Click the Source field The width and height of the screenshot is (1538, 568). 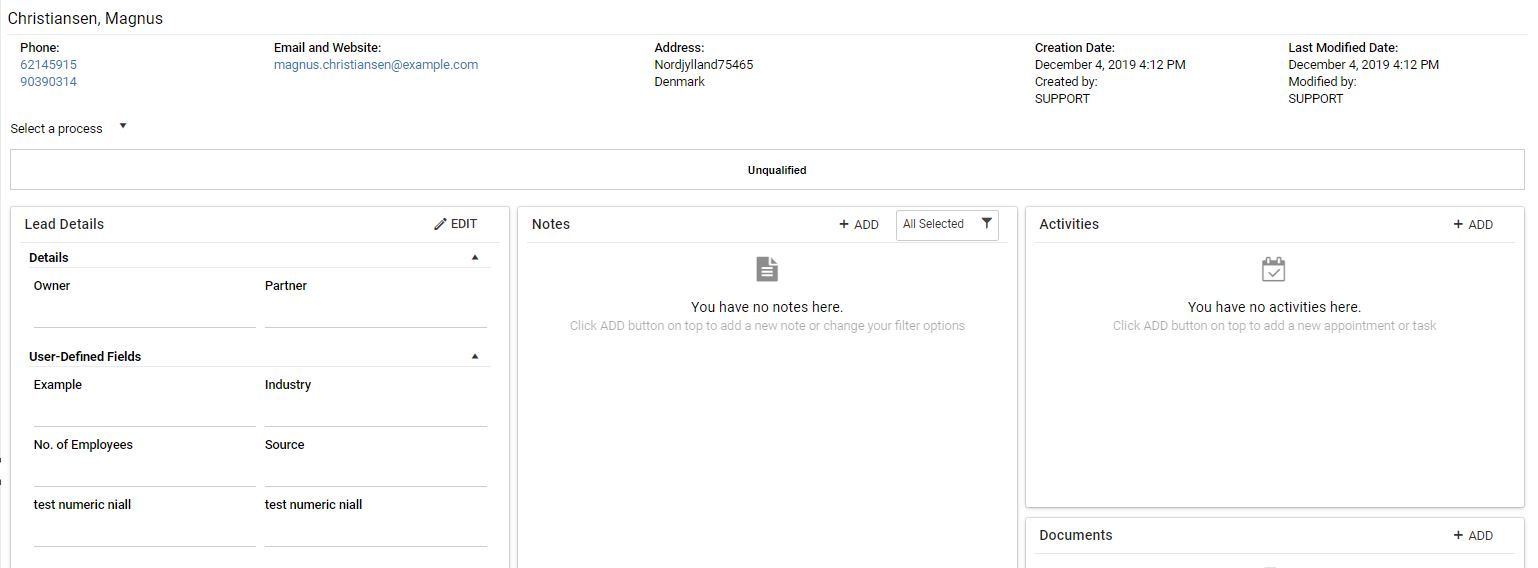[x=375, y=473]
